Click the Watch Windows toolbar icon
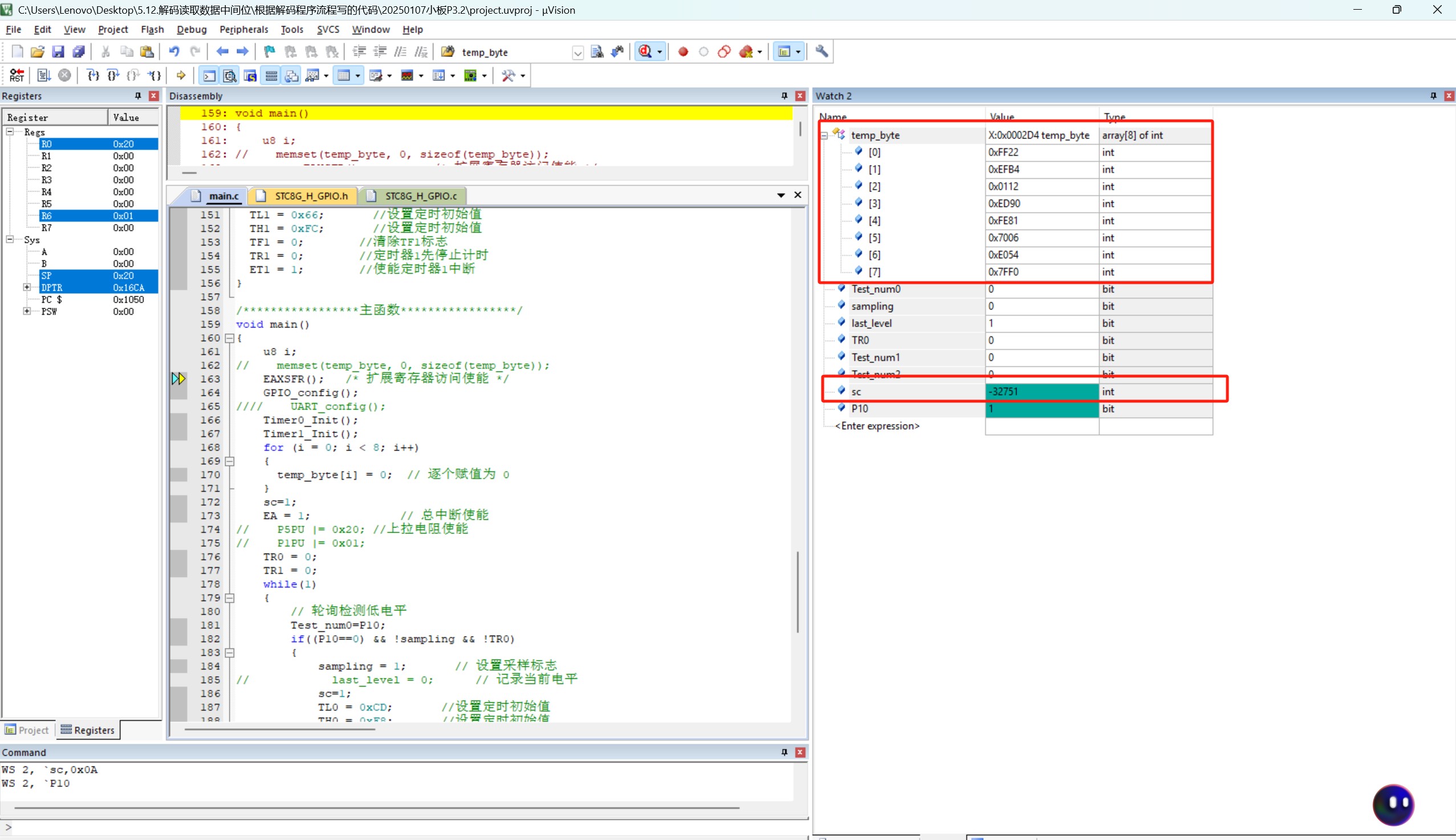The height and width of the screenshot is (840, 1456). point(313,76)
